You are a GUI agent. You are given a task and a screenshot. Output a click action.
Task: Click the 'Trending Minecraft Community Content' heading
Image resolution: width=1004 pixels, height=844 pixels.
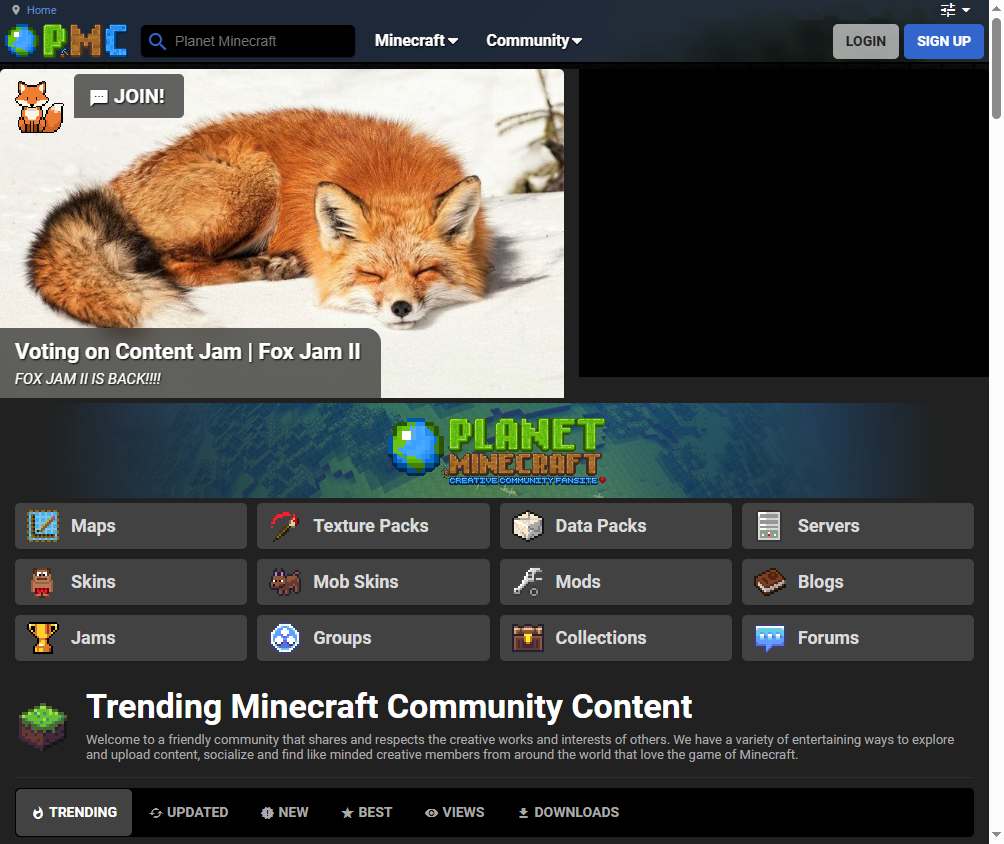(389, 707)
